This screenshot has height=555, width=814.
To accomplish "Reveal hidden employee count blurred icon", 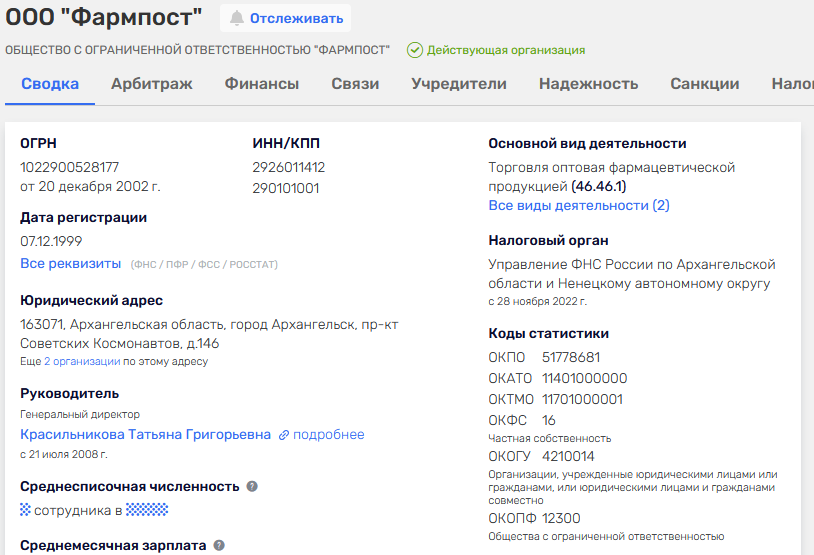I will click(25, 510).
